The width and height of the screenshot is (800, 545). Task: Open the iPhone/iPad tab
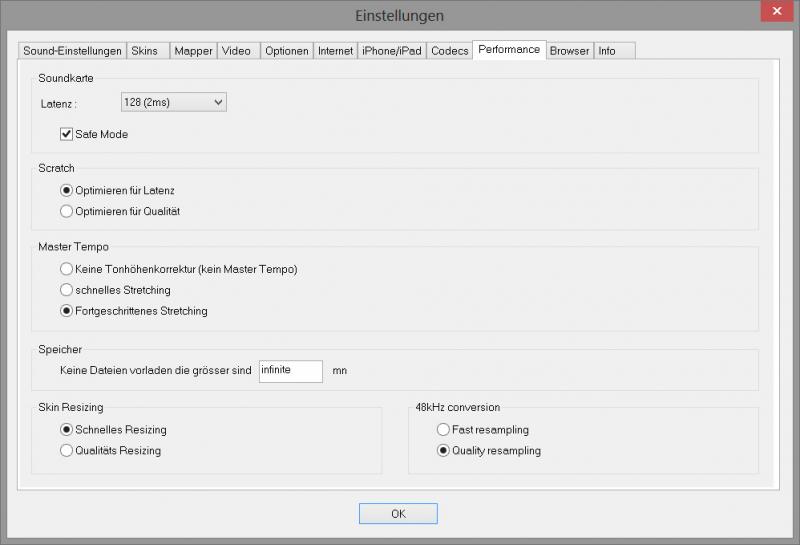[x=391, y=51]
